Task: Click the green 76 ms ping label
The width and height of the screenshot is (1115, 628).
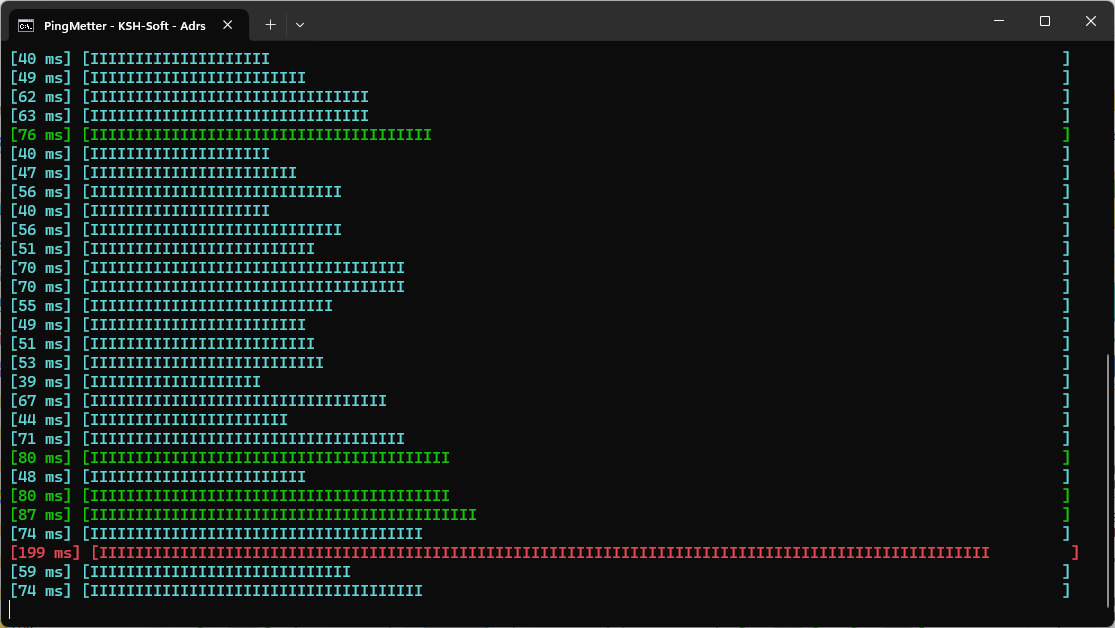Action: tap(41, 135)
